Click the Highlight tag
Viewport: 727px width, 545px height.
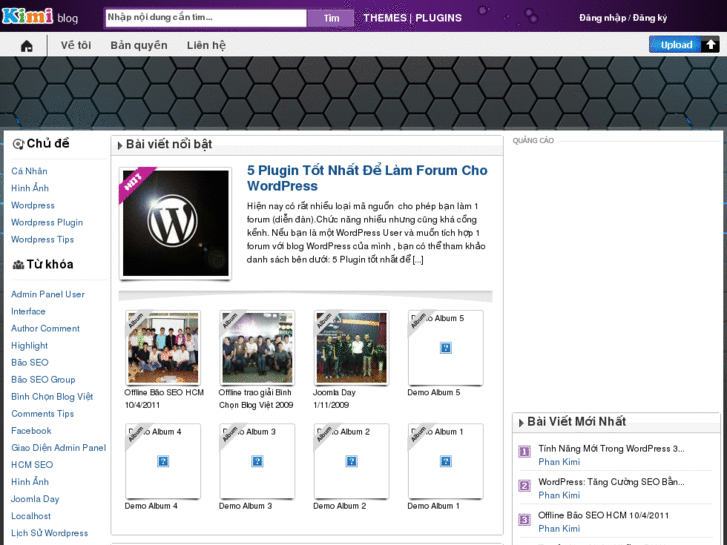point(29,346)
